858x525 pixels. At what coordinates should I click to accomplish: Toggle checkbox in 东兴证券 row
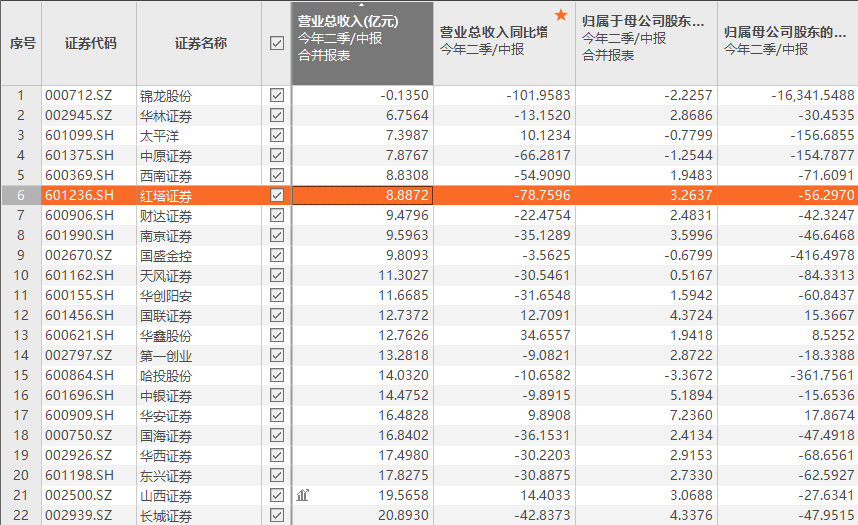click(x=277, y=475)
